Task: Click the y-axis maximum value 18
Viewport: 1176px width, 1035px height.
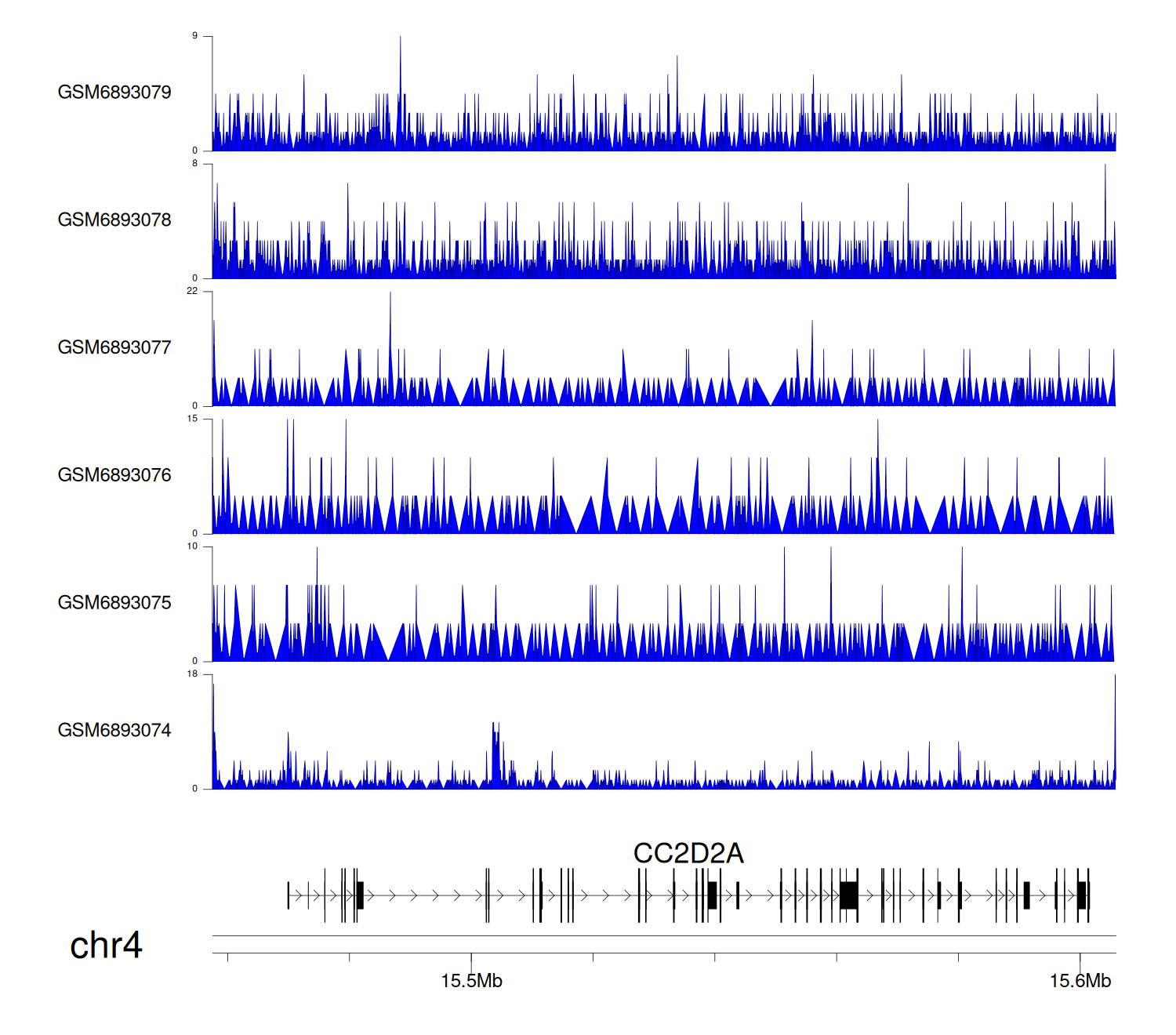Action: point(192,674)
